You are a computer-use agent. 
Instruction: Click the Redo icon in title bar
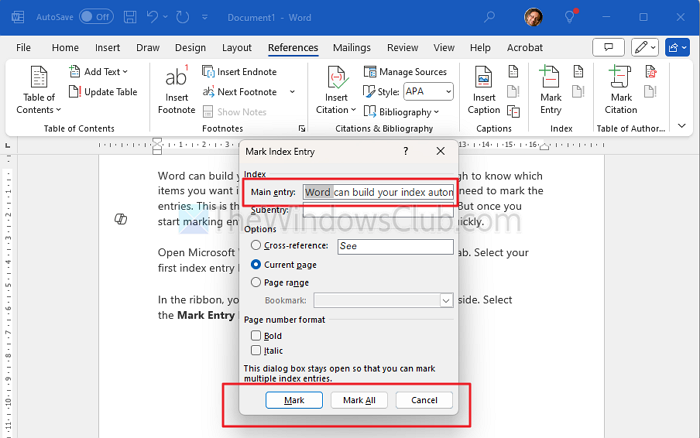183,17
